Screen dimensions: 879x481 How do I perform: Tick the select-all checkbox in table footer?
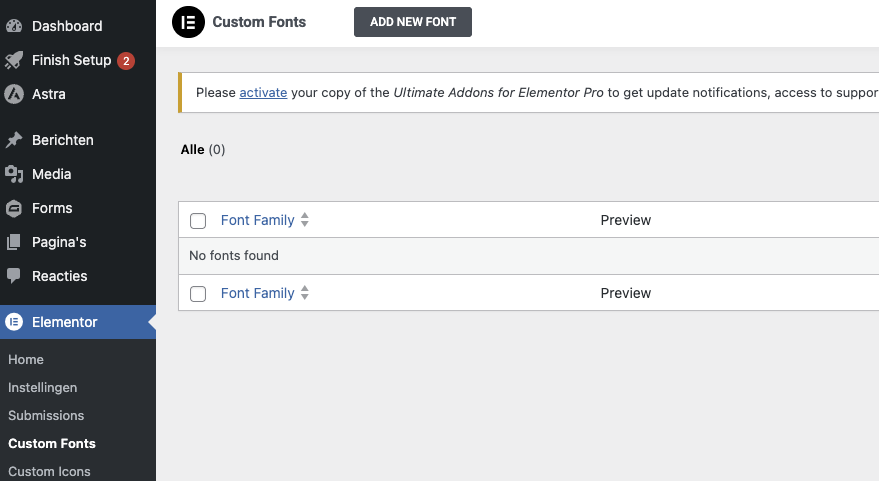[198, 294]
